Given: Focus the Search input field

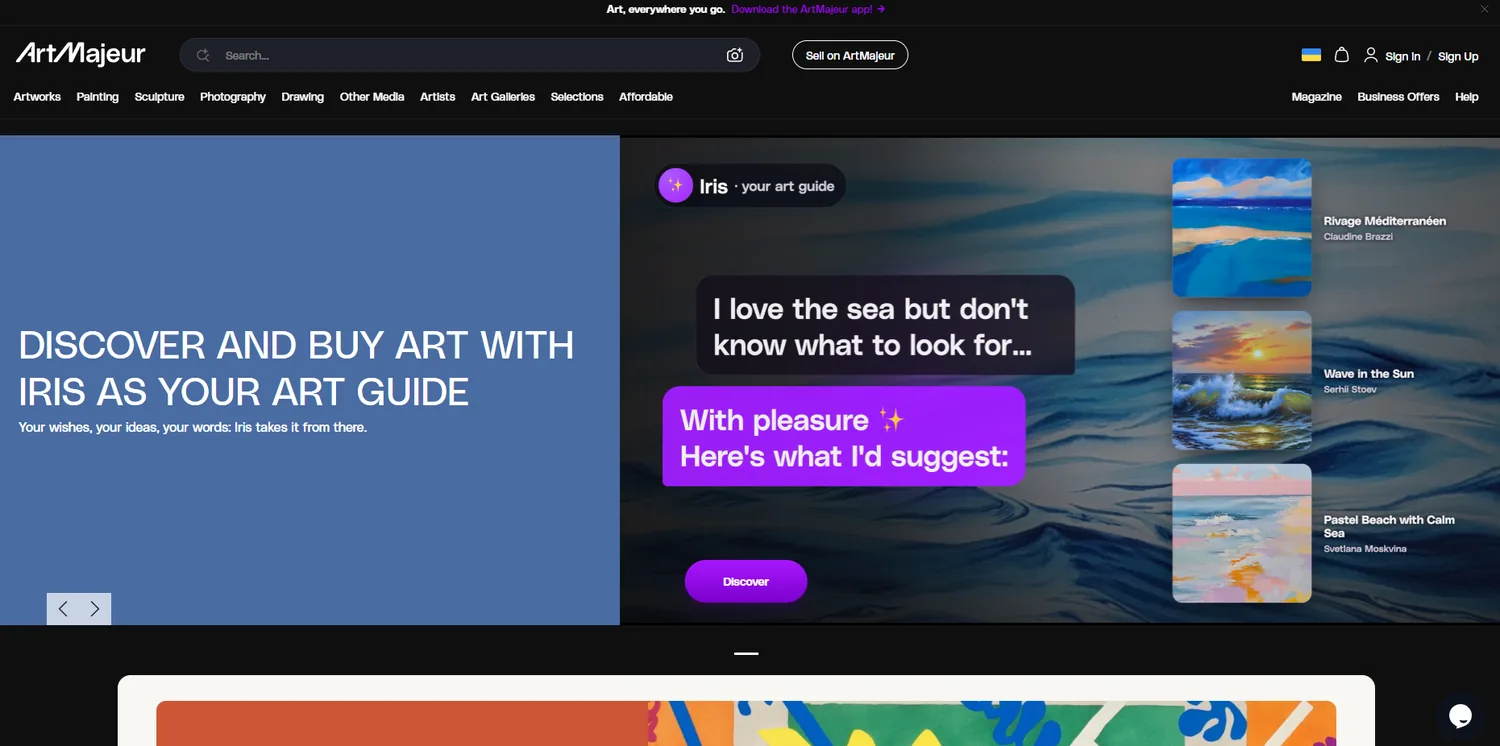Looking at the screenshot, I should [470, 55].
